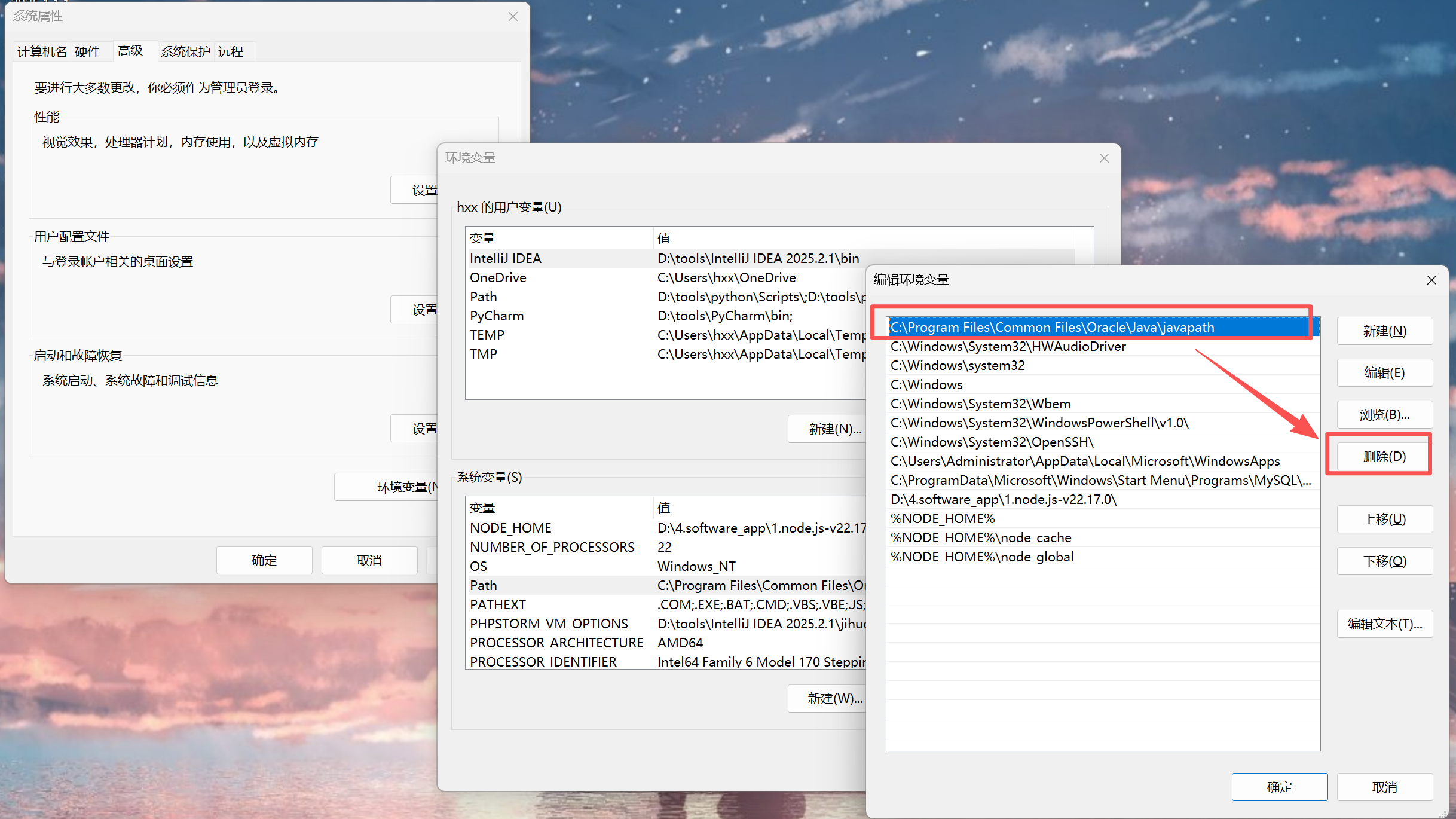
Task: Move the entry down with 下移(O)
Action: pyautogui.click(x=1384, y=561)
